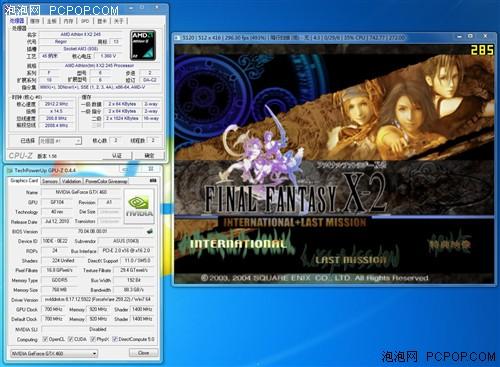The image size is (500, 367).
Task: Click the multiplier value x 14.5
Action: coord(56,111)
